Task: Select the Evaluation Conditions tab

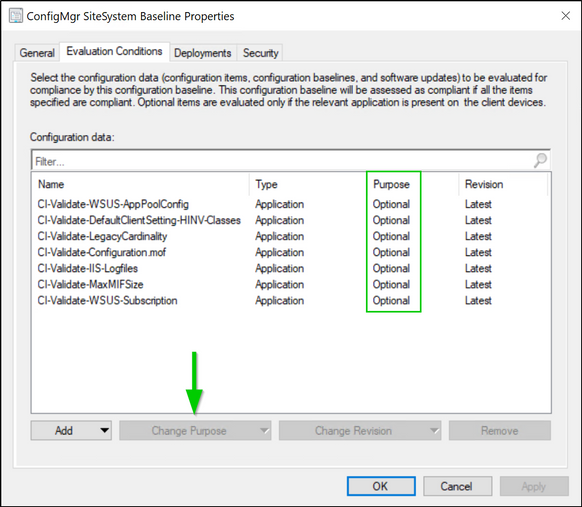Action: [114, 51]
